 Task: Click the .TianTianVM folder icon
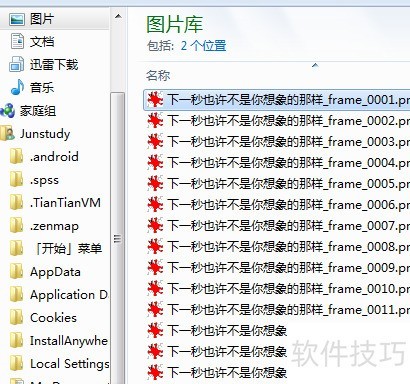[17, 203]
